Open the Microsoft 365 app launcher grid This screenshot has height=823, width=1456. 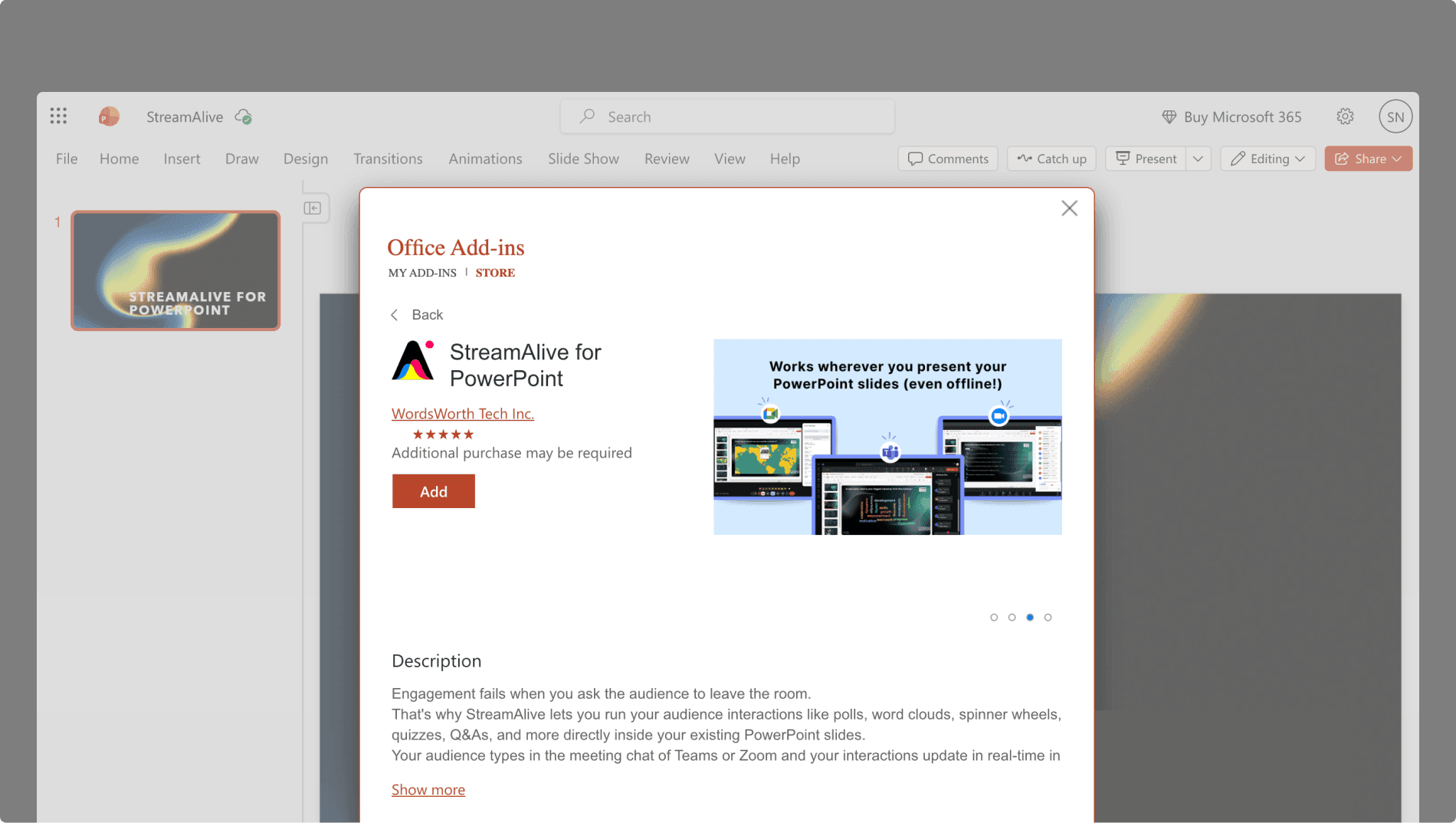coord(58,116)
